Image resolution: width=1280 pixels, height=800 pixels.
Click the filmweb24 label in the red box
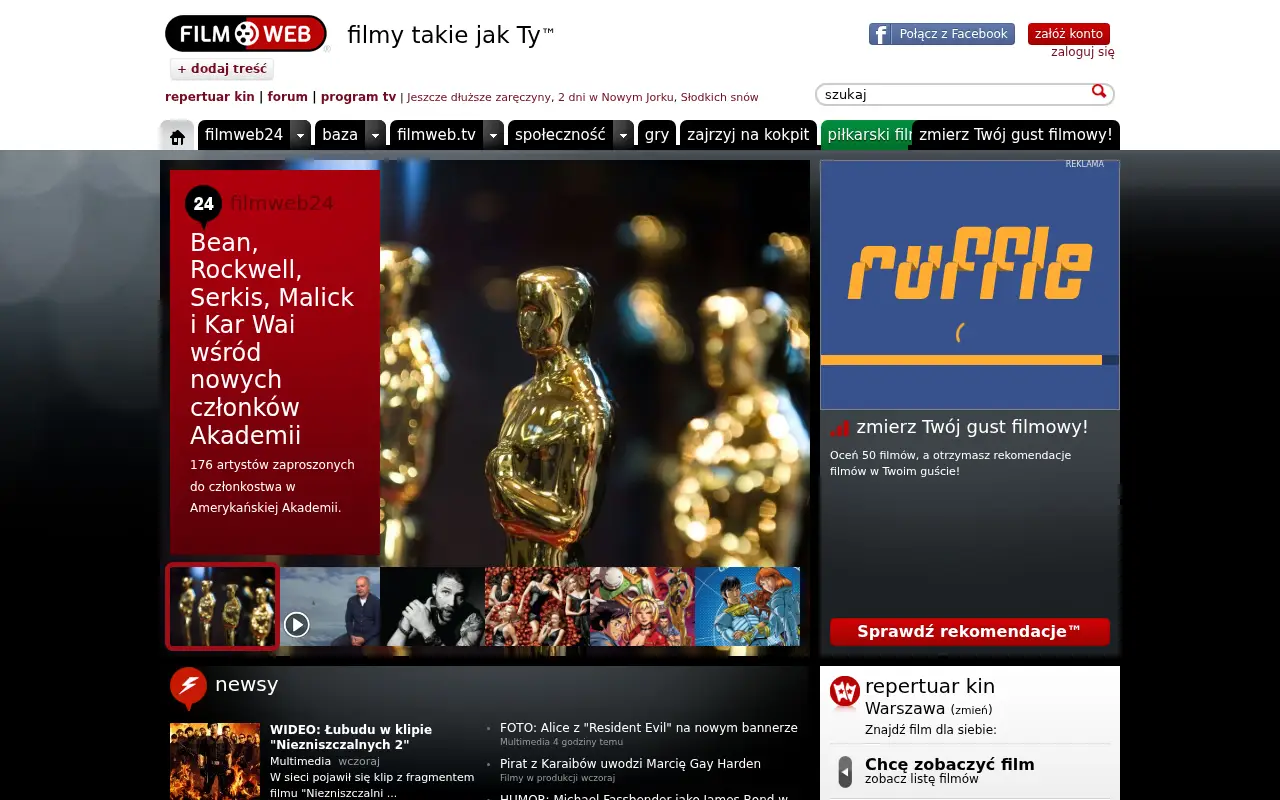click(x=282, y=204)
